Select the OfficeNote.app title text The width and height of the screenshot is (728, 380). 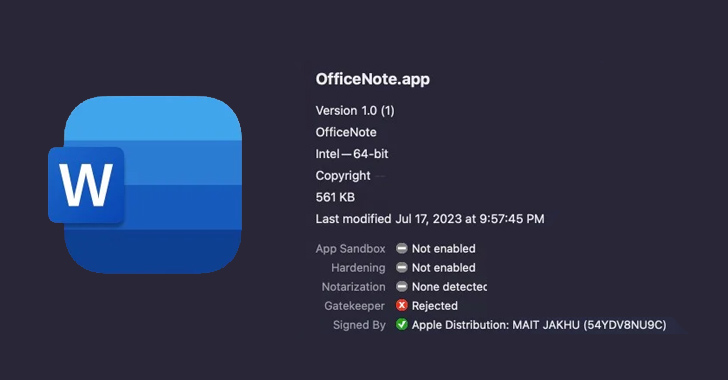point(373,79)
